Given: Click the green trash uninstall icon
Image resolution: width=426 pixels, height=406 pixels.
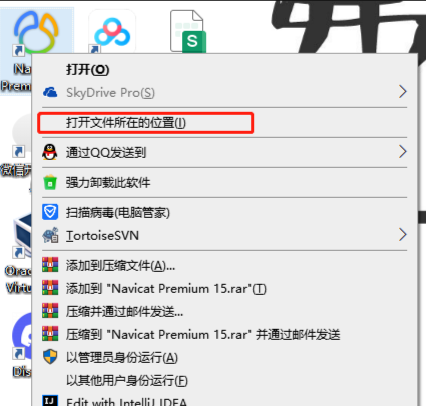Looking at the screenshot, I should click(x=50, y=182).
